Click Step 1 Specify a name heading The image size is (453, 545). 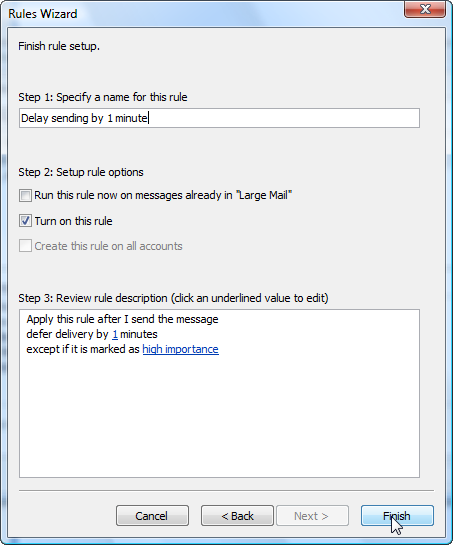[x=103, y=97]
